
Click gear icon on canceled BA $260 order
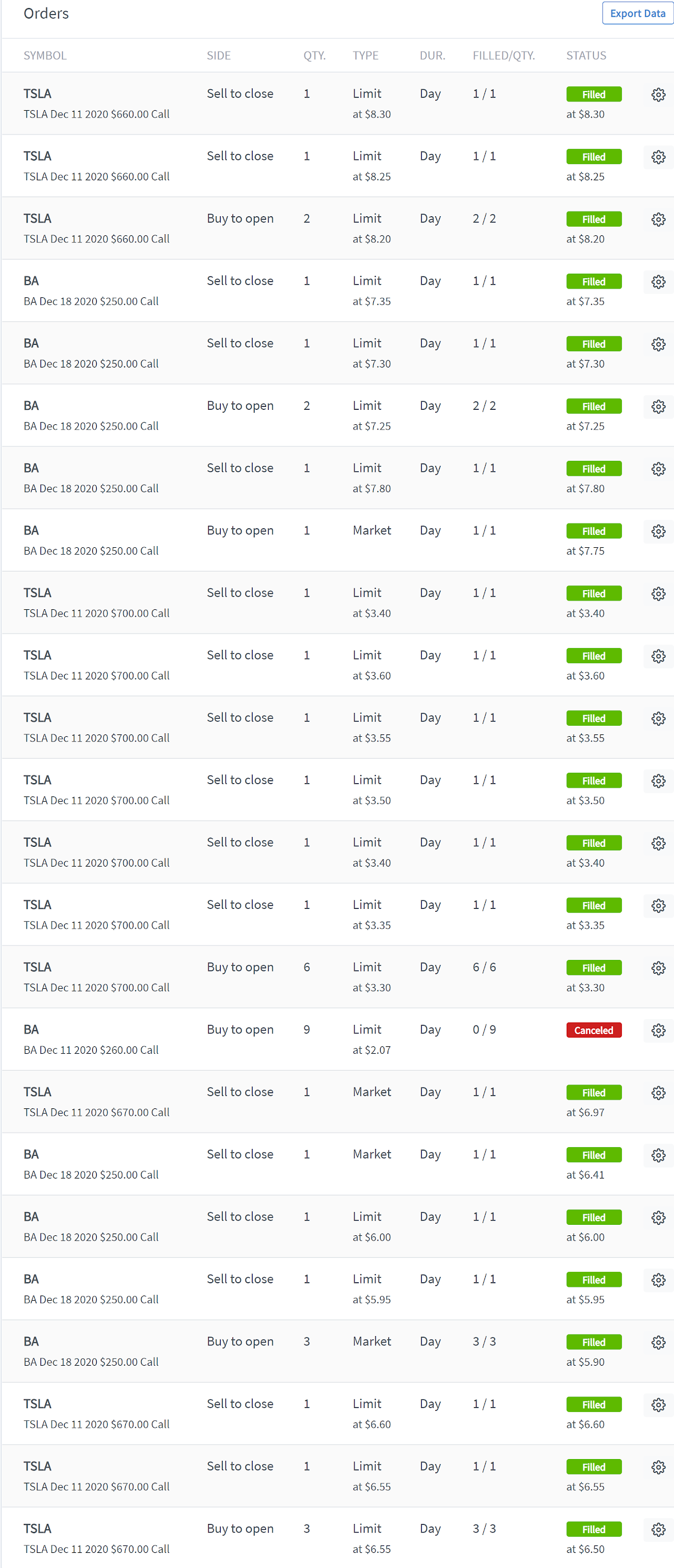[x=658, y=1030]
